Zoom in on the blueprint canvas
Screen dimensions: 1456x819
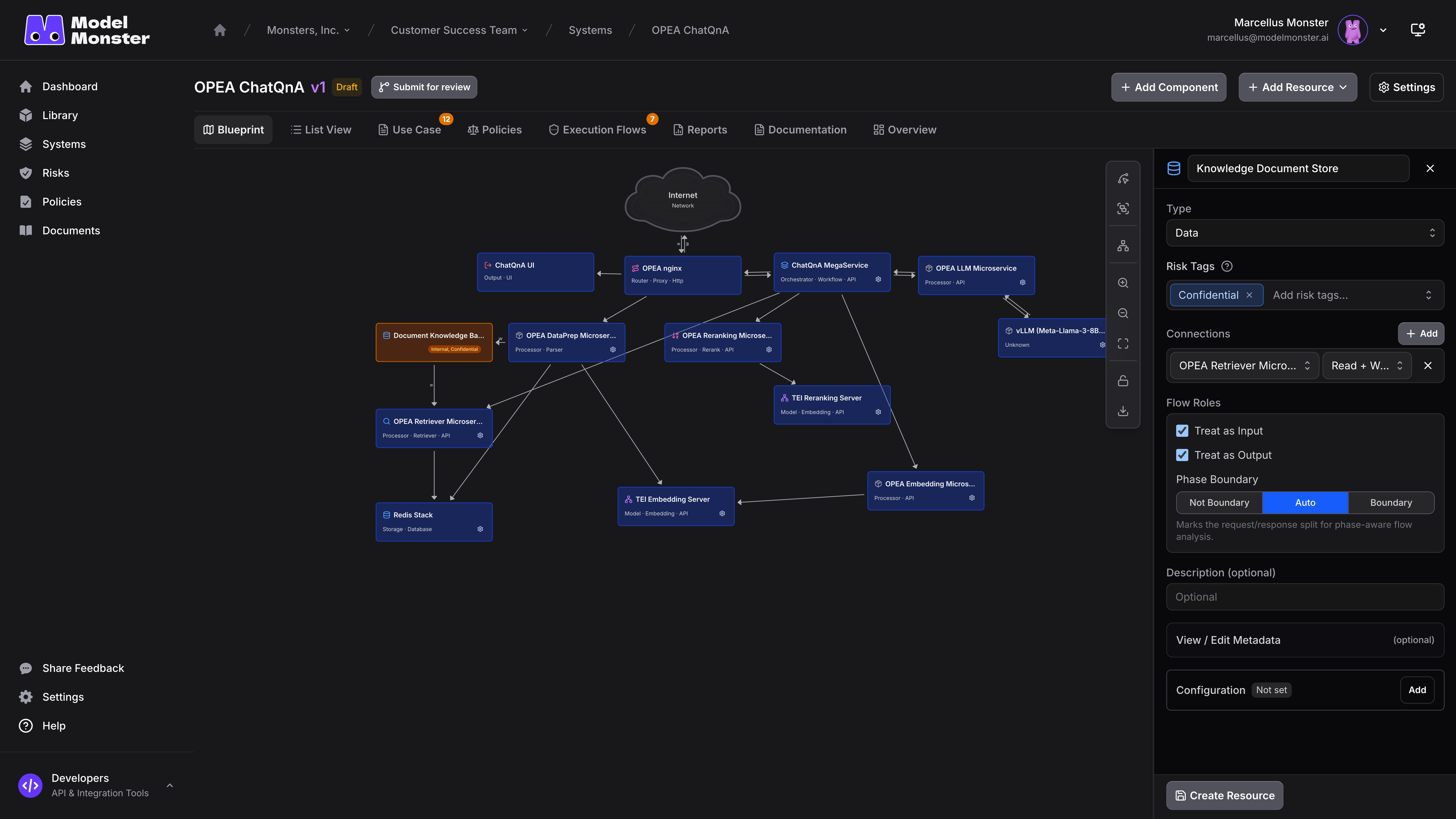tap(1123, 283)
